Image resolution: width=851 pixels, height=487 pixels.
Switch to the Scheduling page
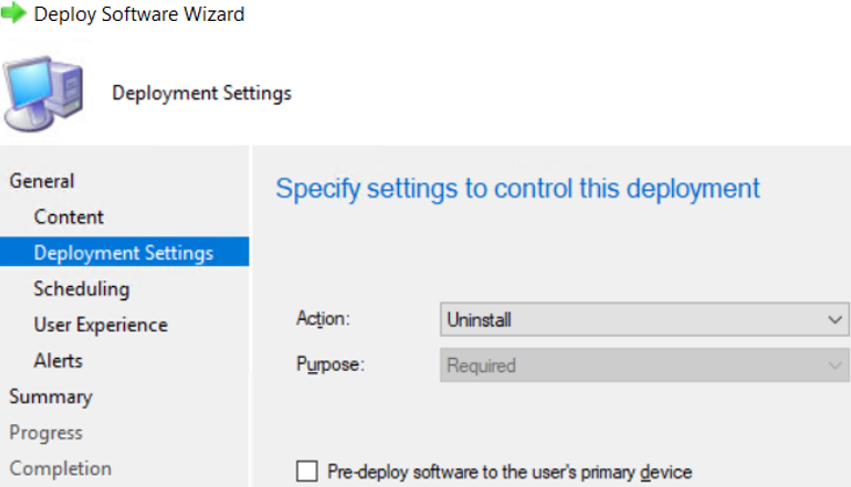(81, 289)
